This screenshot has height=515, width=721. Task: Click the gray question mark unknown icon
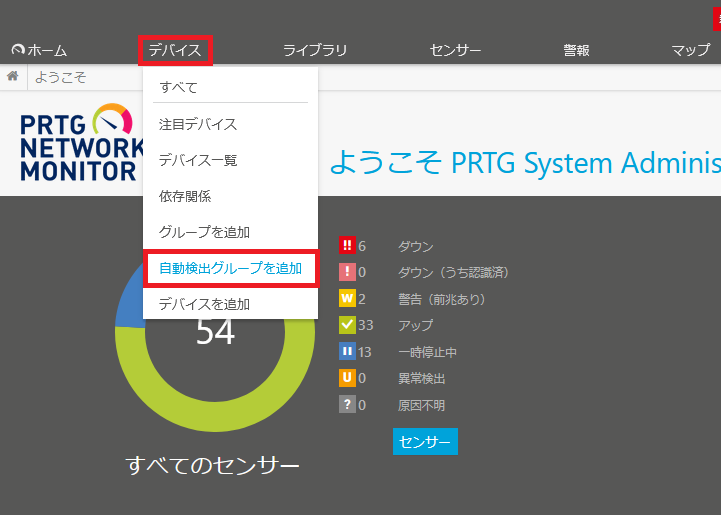pyautogui.click(x=347, y=405)
